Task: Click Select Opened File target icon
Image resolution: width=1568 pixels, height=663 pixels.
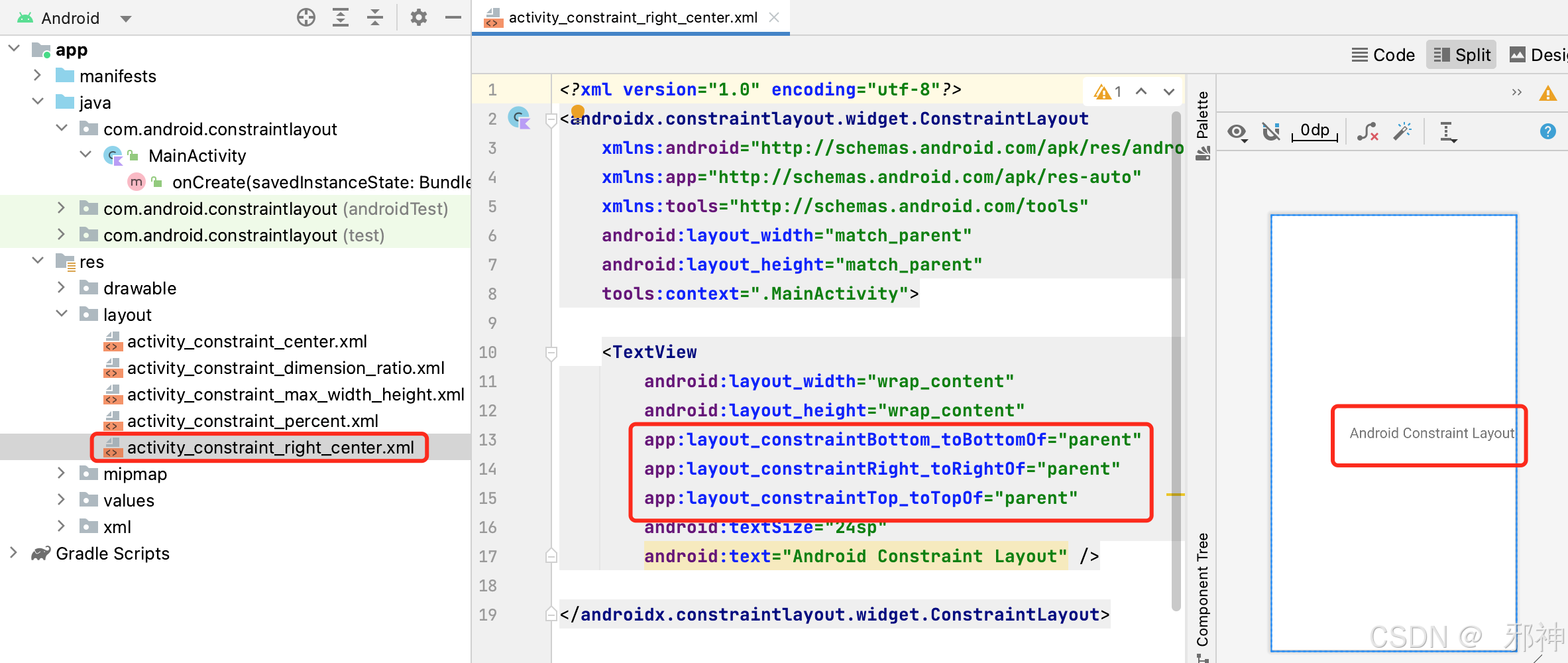Action: [x=306, y=17]
